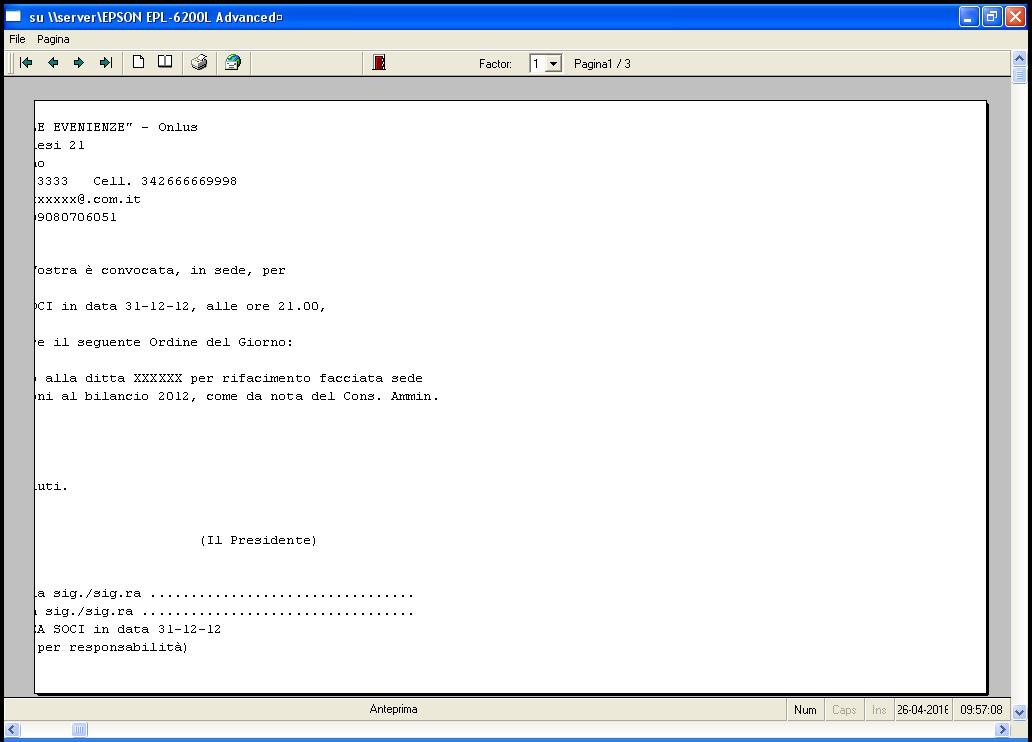Close the preview window
1032x742 pixels.
[x=1016, y=16]
